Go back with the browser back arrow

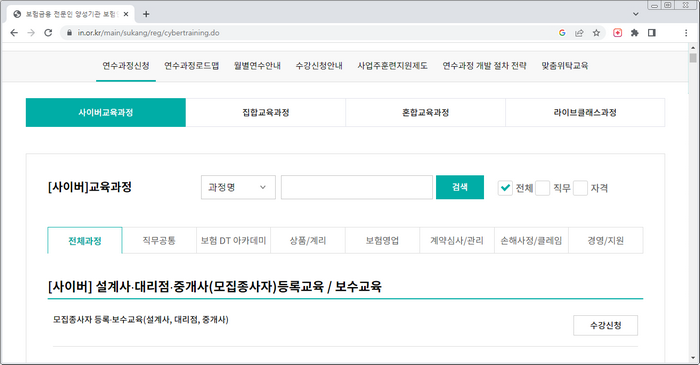pyautogui.click(x=14, y=33)
